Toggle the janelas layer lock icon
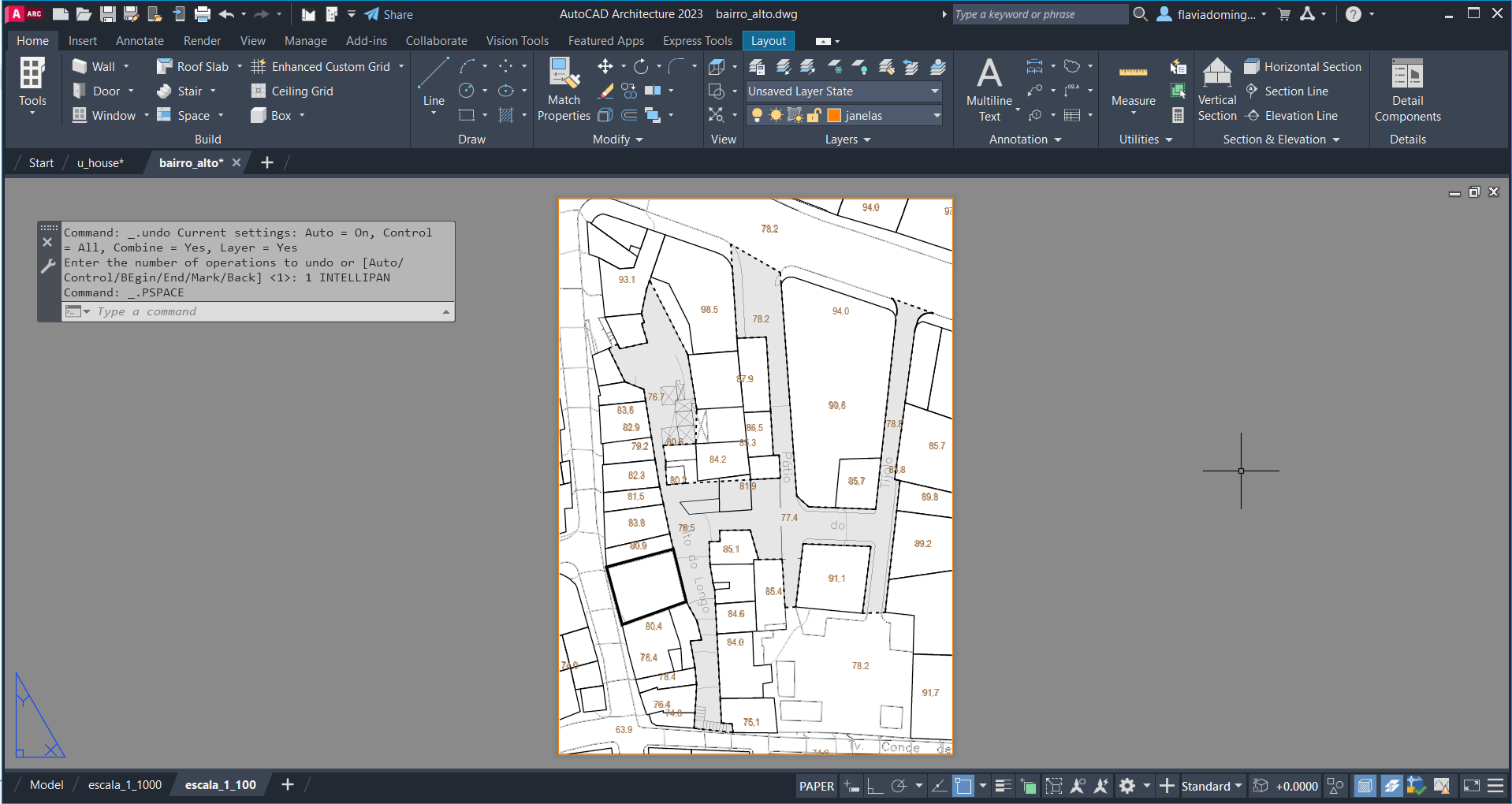The height and width of the screenshot is (804, 1512). tap(814, 116)
